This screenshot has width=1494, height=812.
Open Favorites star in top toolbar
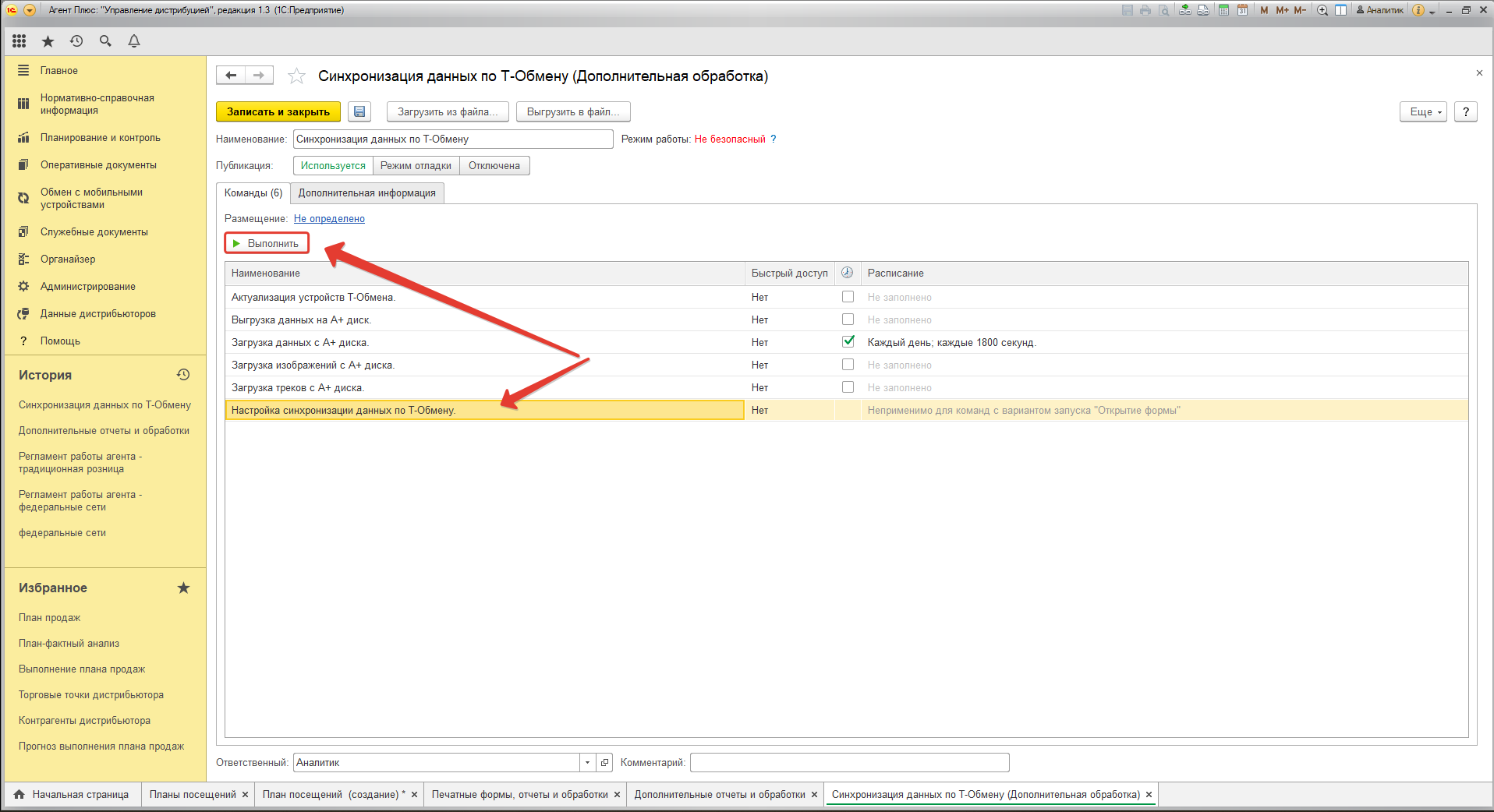(48, 41)
